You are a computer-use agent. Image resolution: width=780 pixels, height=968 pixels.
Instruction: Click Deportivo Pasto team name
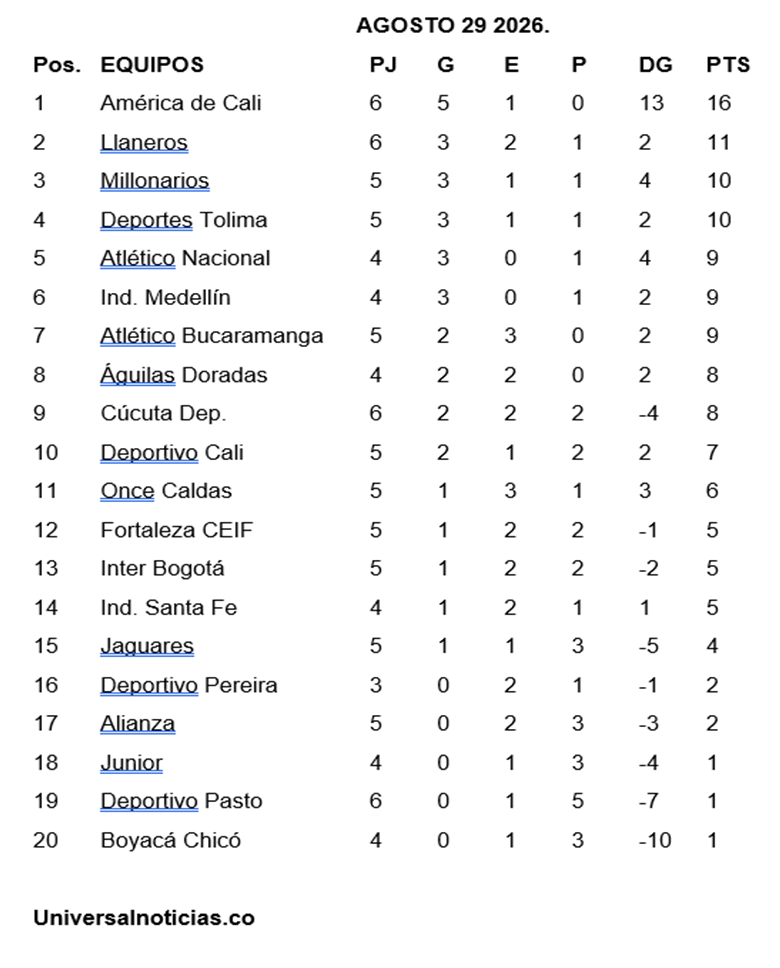[182, 801]
